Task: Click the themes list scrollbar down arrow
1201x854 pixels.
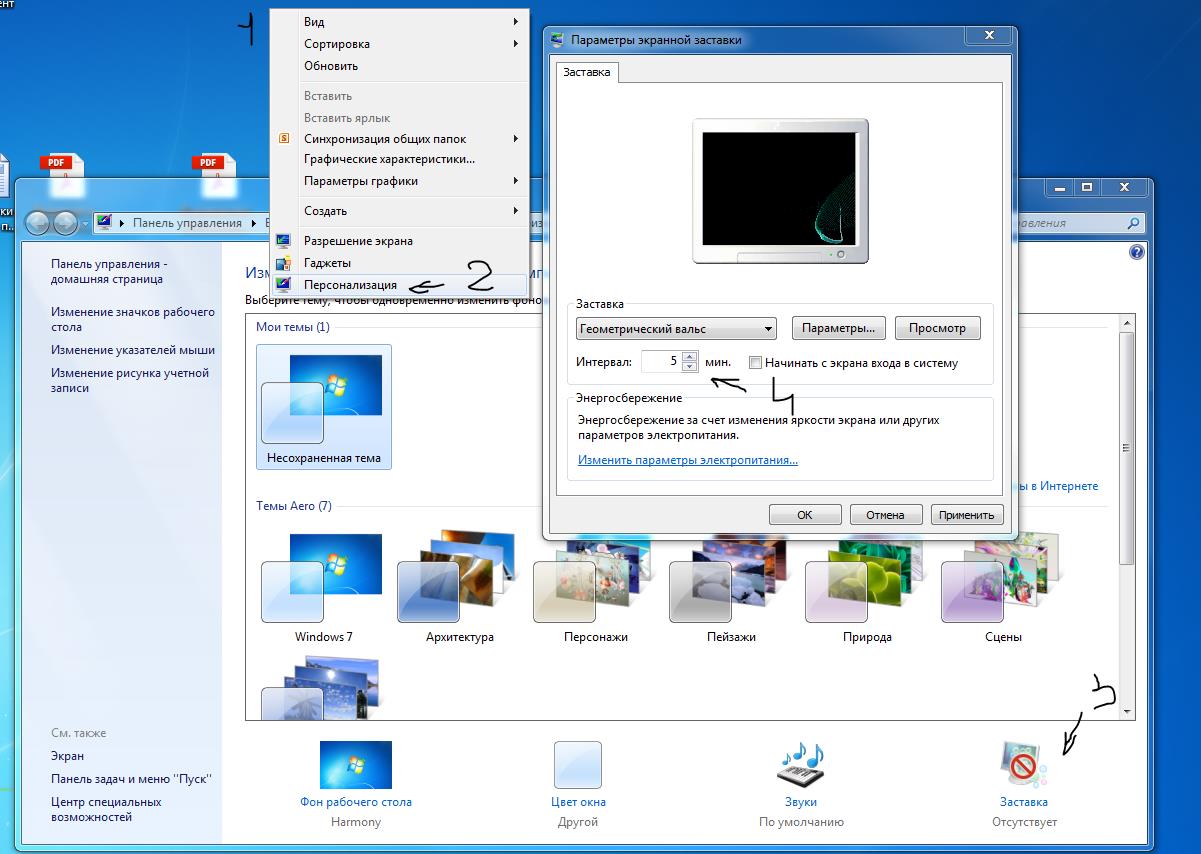Action: click(x=1127, y=711)
